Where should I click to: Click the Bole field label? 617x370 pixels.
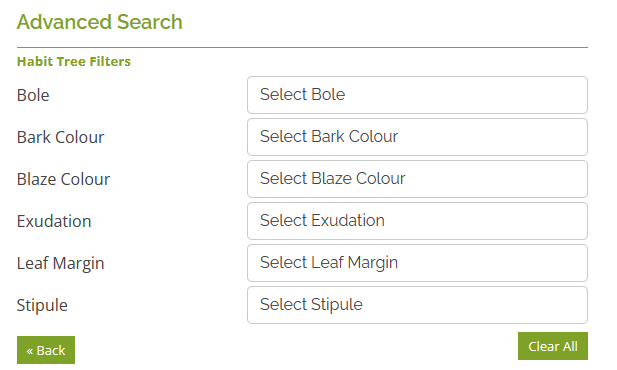pyautogui.click(x=33, y=95)
